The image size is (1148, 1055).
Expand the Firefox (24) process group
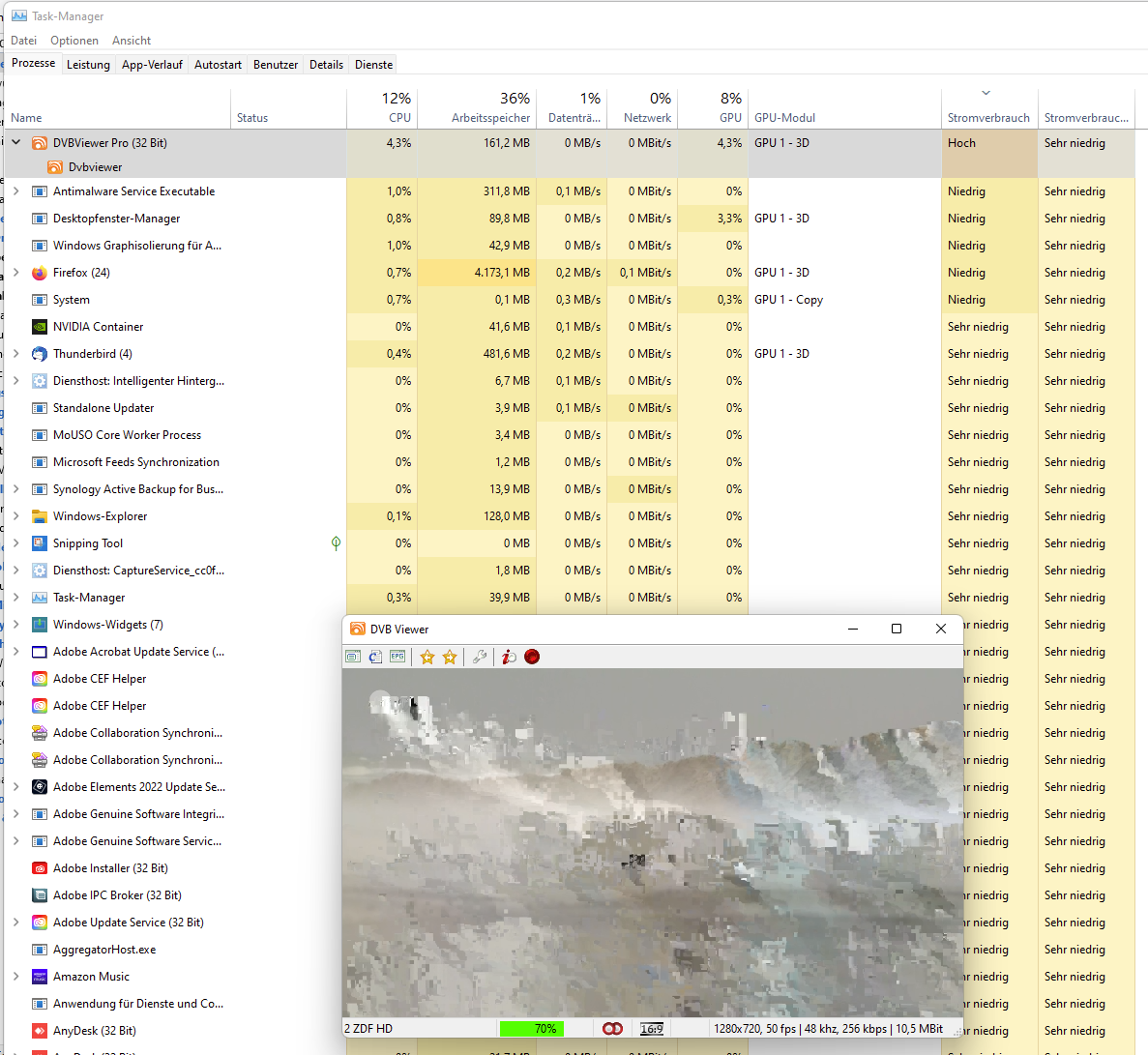tap(16, 273)
